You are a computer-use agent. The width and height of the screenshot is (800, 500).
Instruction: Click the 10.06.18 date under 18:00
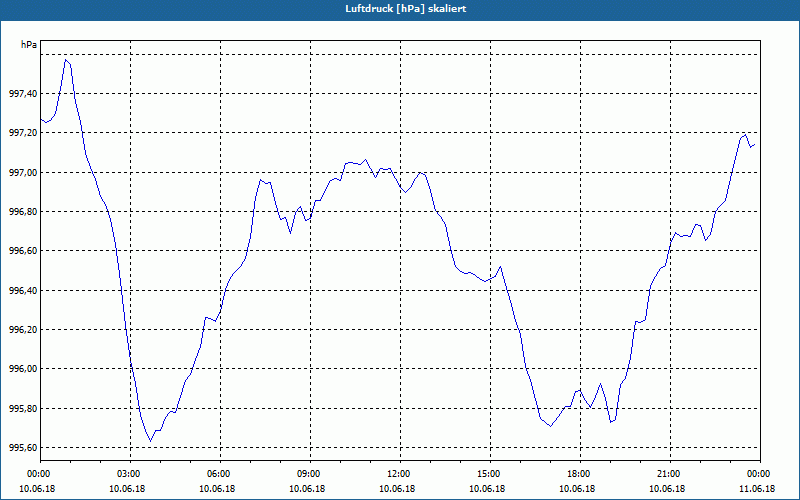[578, 488]
